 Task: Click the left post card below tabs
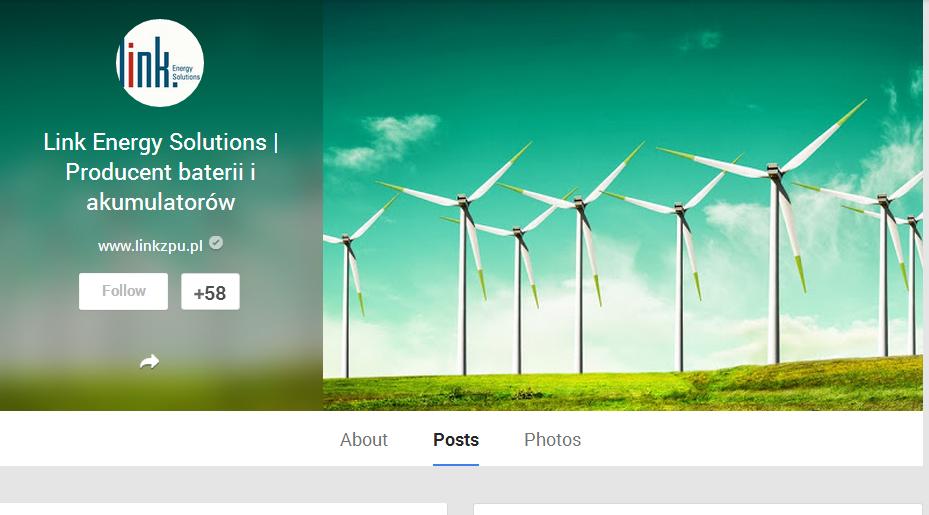[x=223, y=509]
